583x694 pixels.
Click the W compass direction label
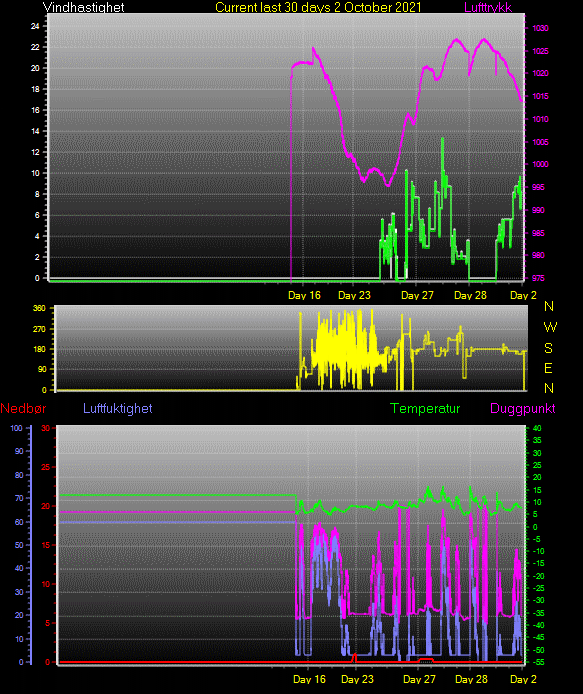coord(550,327)
